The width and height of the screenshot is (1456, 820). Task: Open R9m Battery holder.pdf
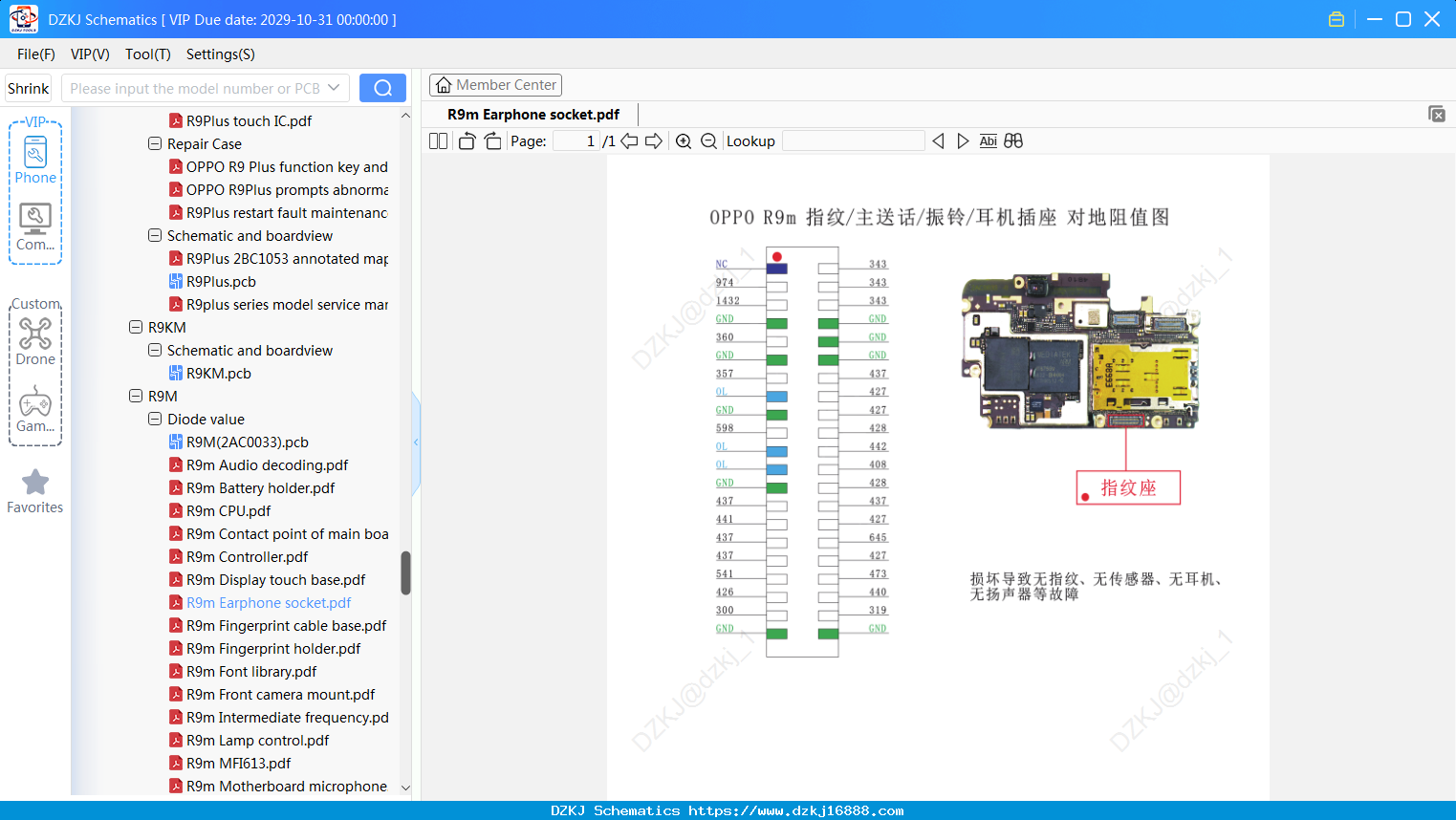pyautogui.click(x=260, y=488)
